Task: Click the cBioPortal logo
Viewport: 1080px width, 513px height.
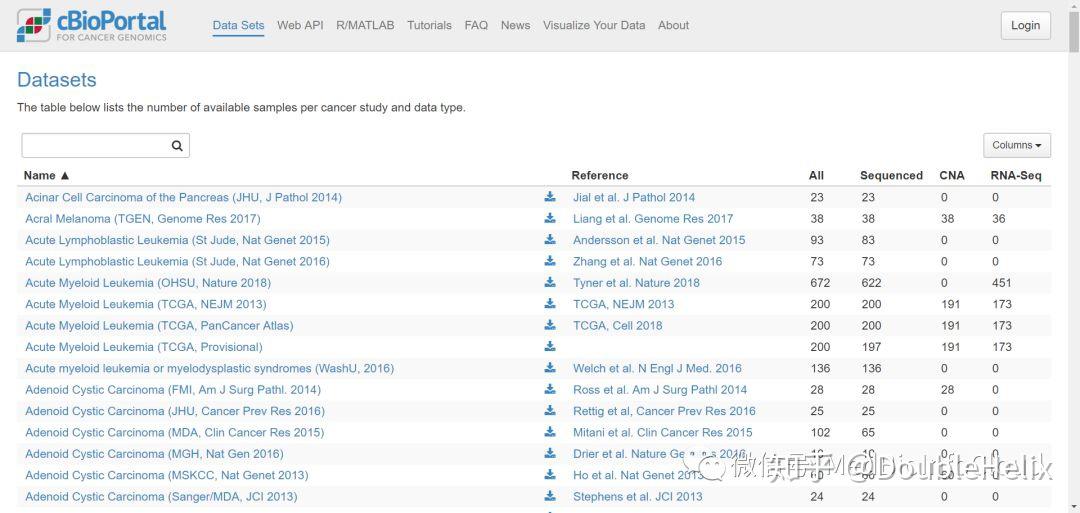Action: tap(92, 25)
